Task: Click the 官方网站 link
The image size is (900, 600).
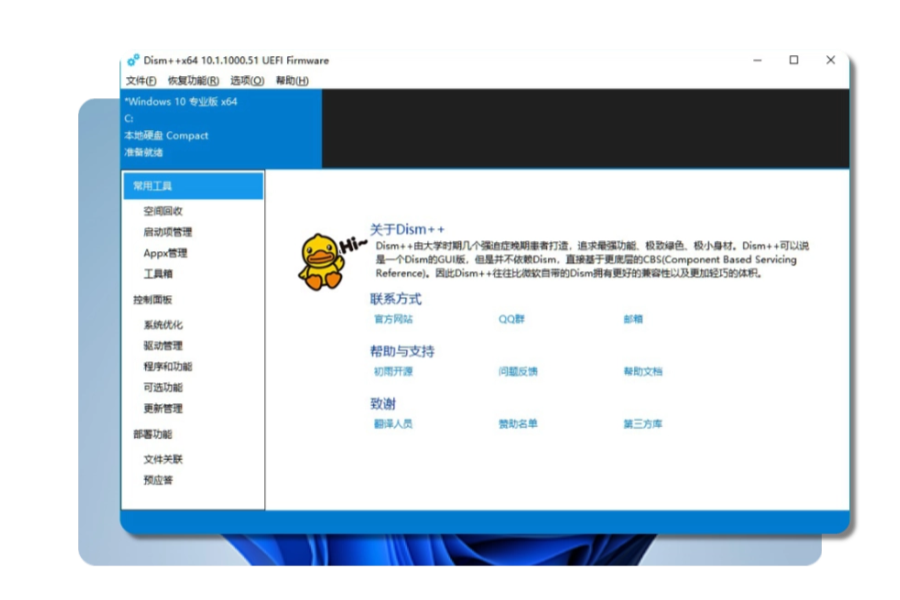Action: (393, 319)
